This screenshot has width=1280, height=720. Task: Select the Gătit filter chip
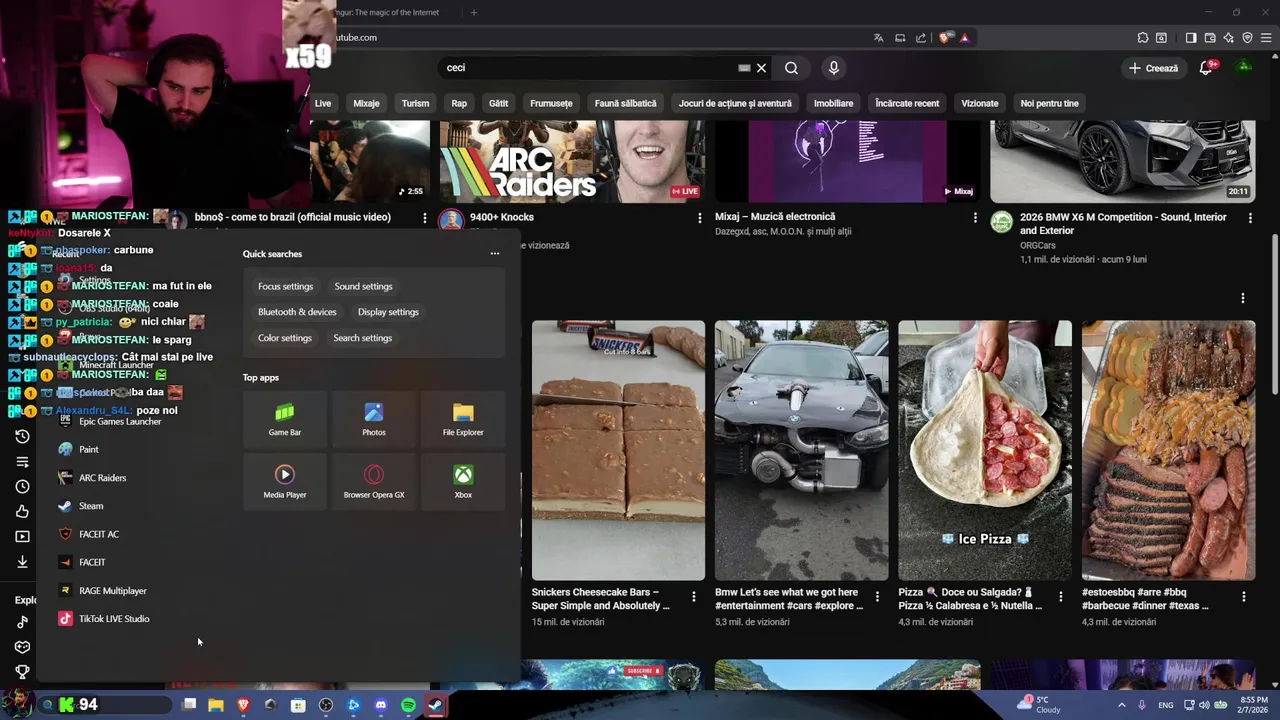498,103
